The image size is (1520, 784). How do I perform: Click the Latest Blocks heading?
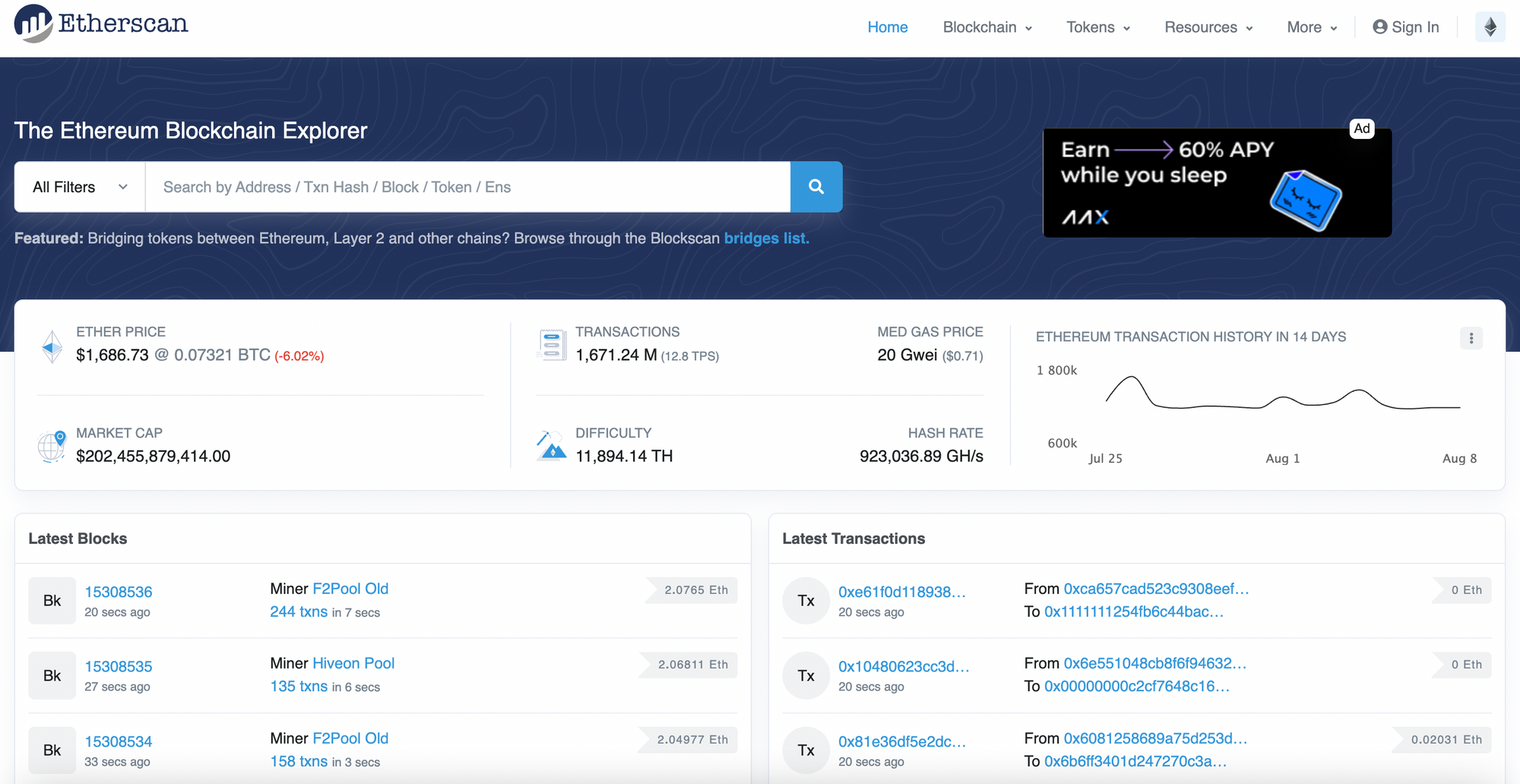pyautogui.click(x=78, y=539)
